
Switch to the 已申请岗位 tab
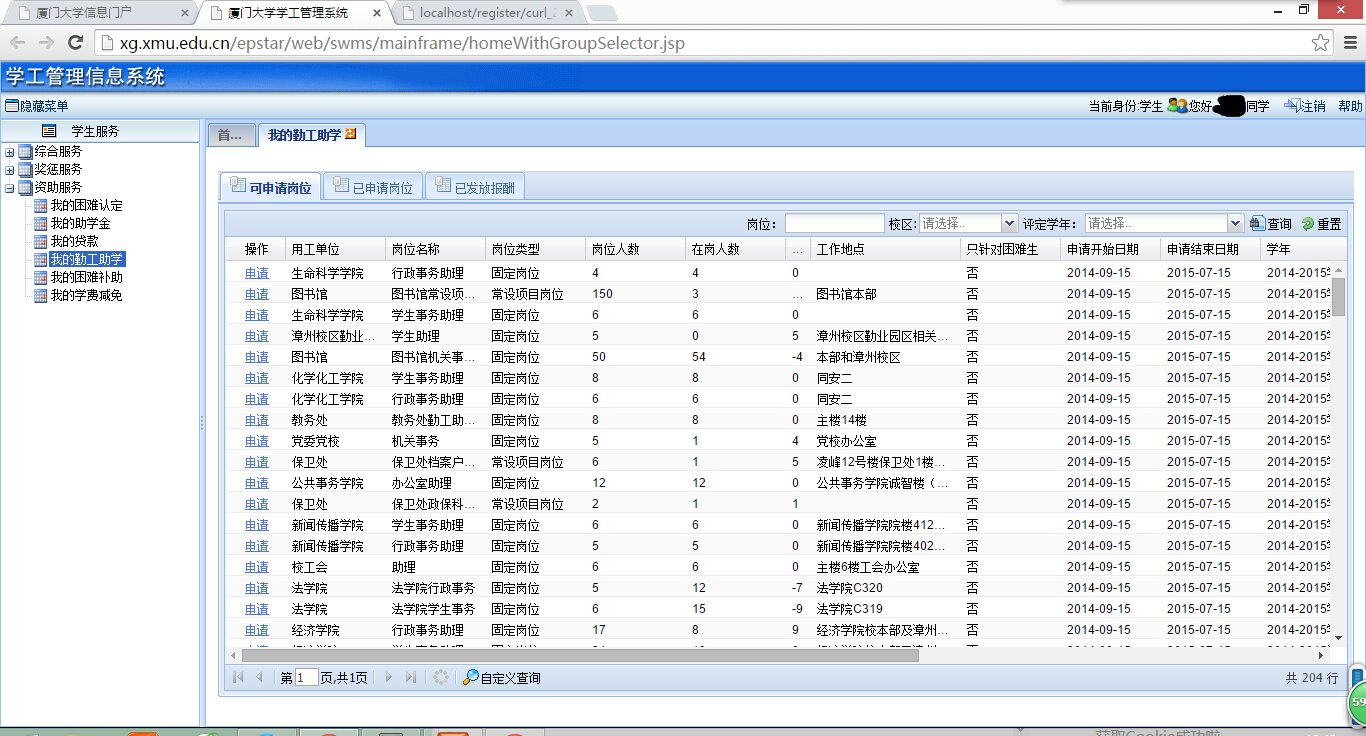pyautogui.click(x=373, y=187)
